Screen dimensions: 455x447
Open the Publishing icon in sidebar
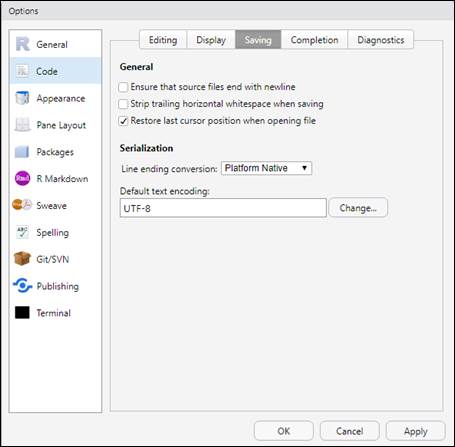point(22,286)
